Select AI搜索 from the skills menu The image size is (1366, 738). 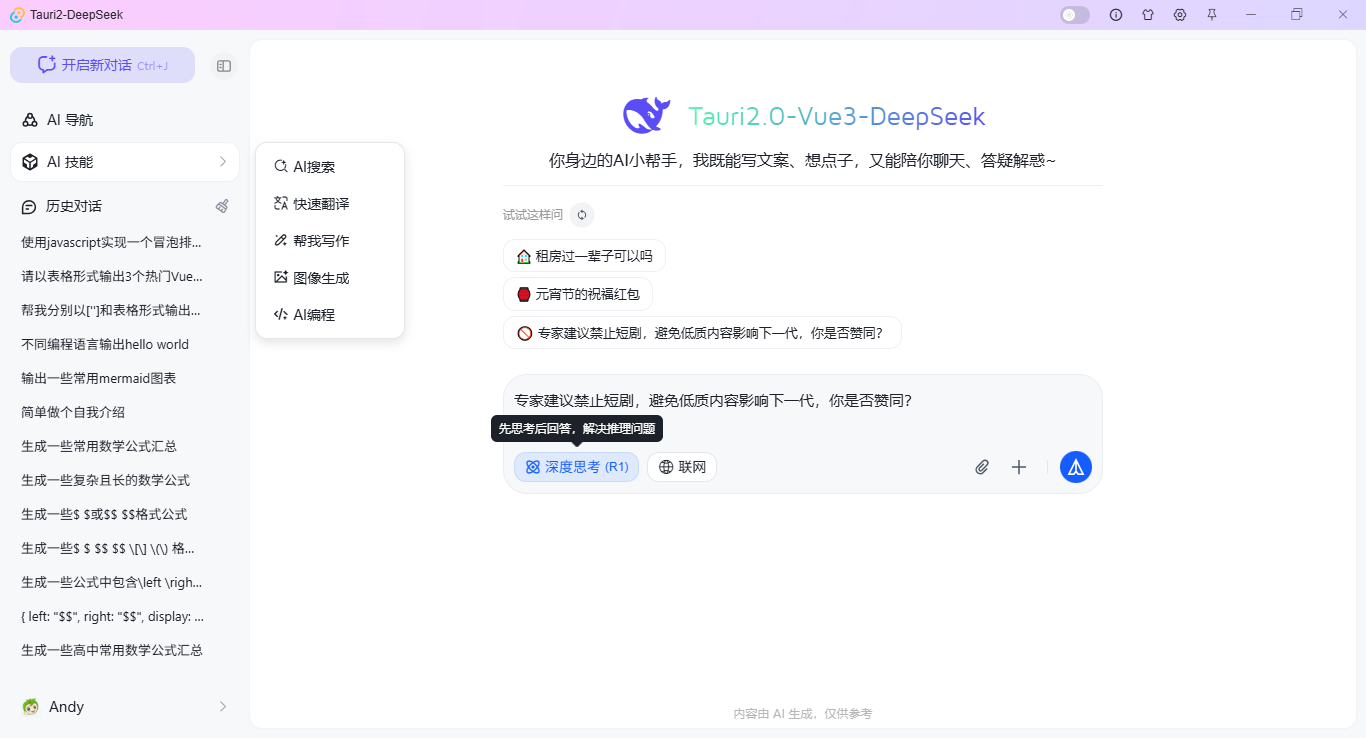tap(330, 167)
